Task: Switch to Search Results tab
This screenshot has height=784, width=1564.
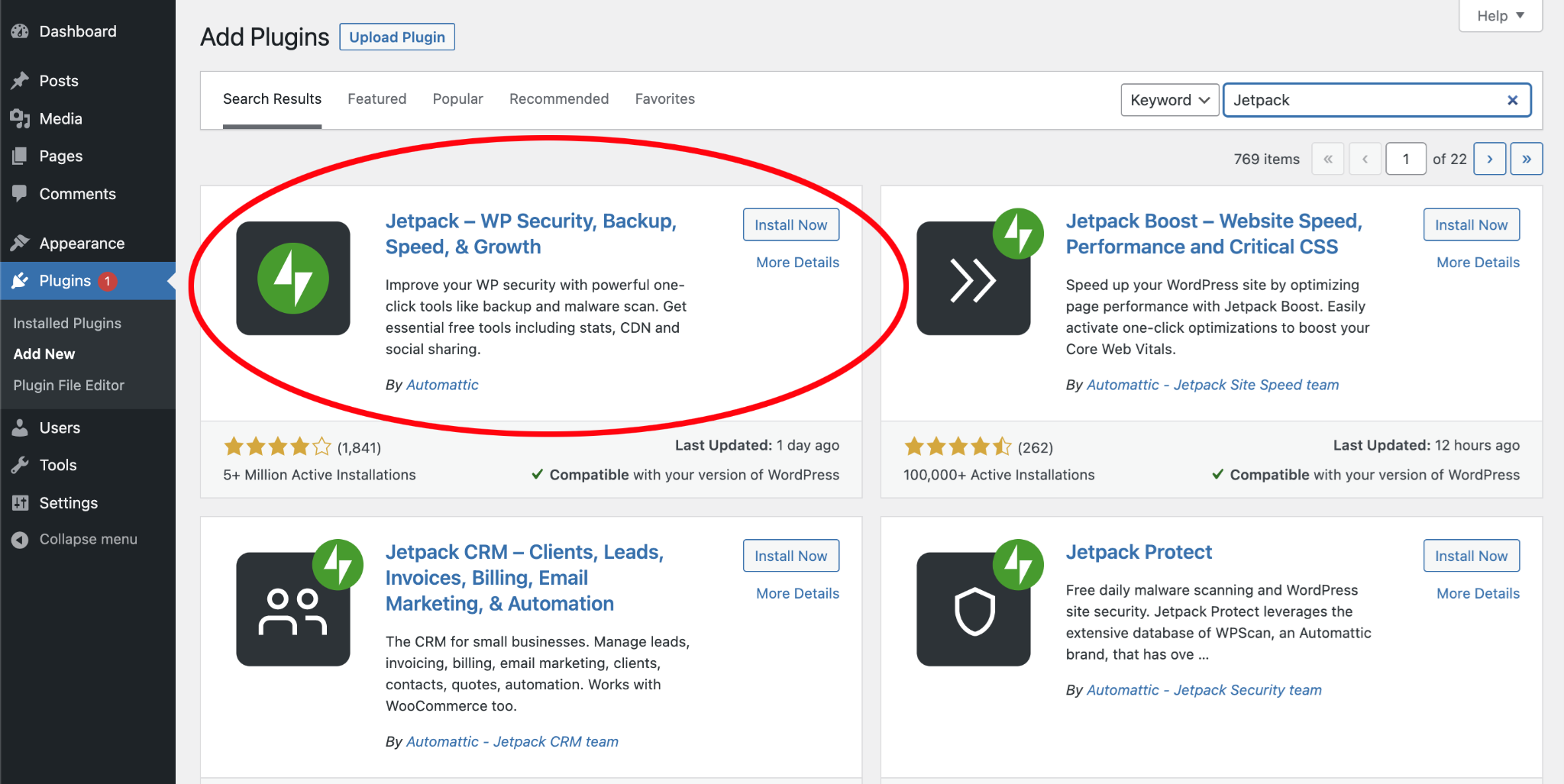Action: (x=272, y=99)
